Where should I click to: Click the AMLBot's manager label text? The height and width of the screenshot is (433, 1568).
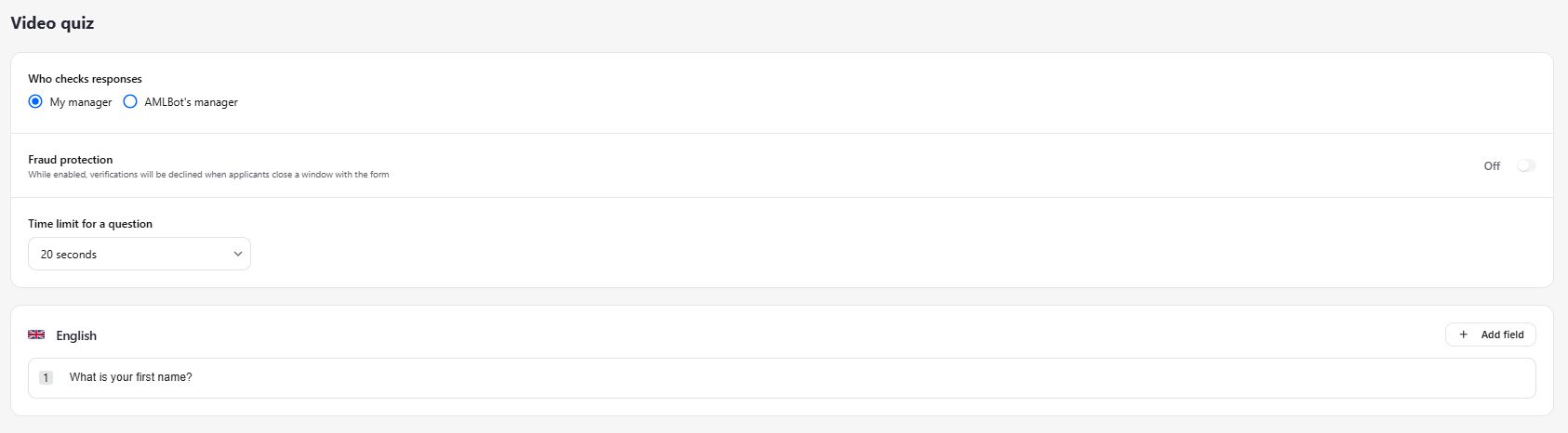tap(191, 102)
